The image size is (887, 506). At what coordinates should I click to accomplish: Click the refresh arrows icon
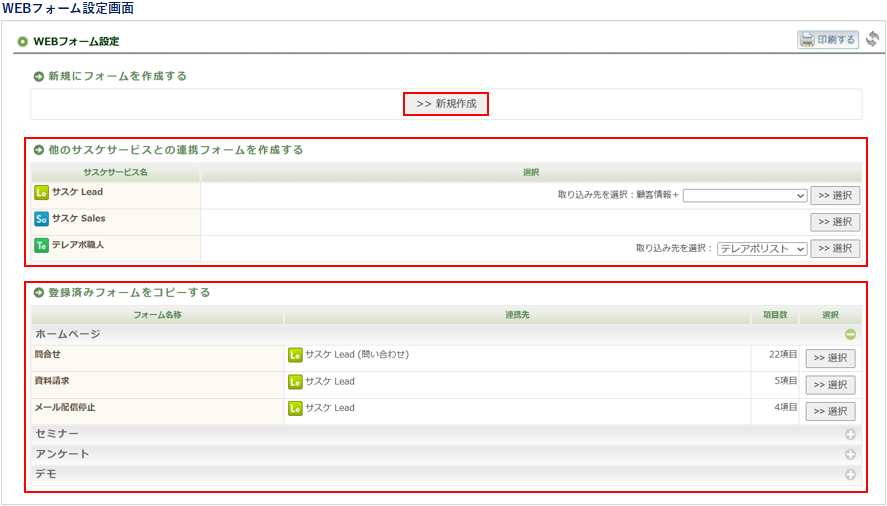pos(873,39)
